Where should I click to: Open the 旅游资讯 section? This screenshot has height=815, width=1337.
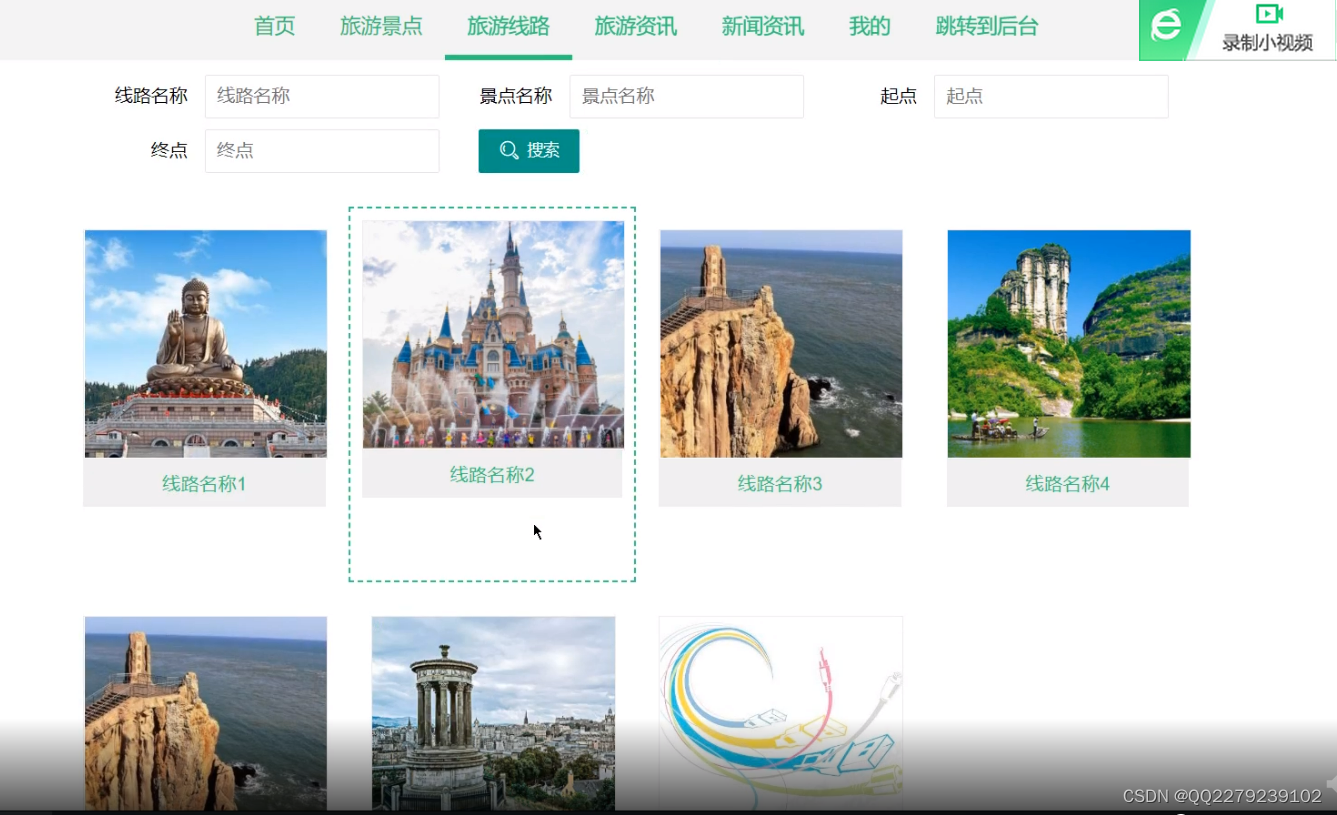(636, 27)
